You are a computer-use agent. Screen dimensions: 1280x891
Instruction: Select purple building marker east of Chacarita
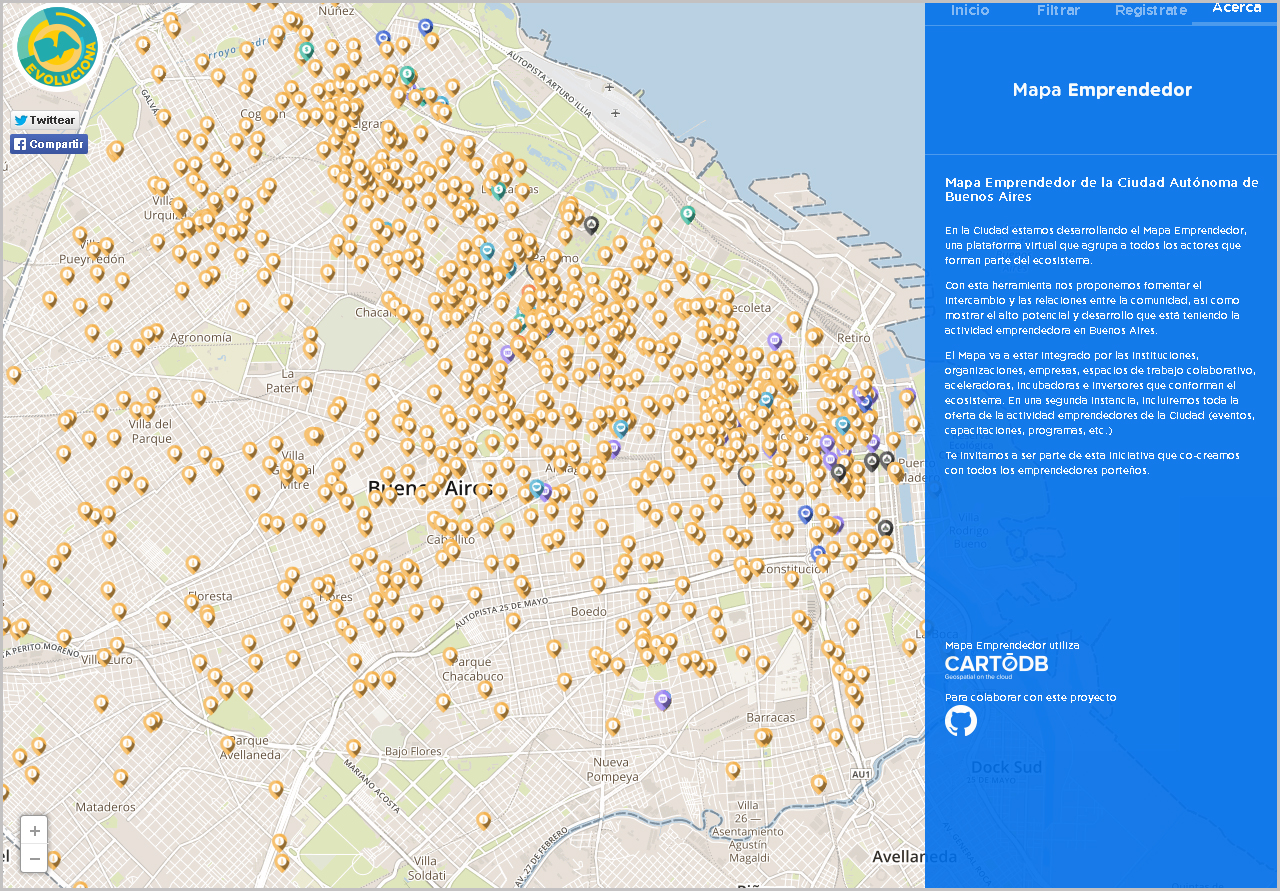coord(507,353)
